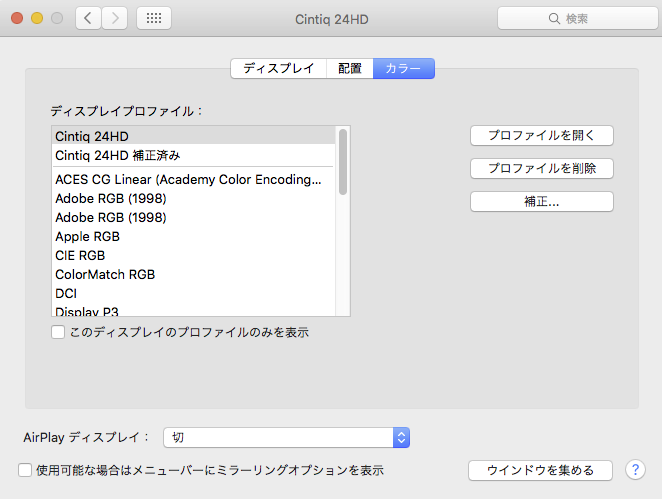This screenshot has width=662, height=499.
Task: Click the 補正... button
Action: (x=541, y=201)
